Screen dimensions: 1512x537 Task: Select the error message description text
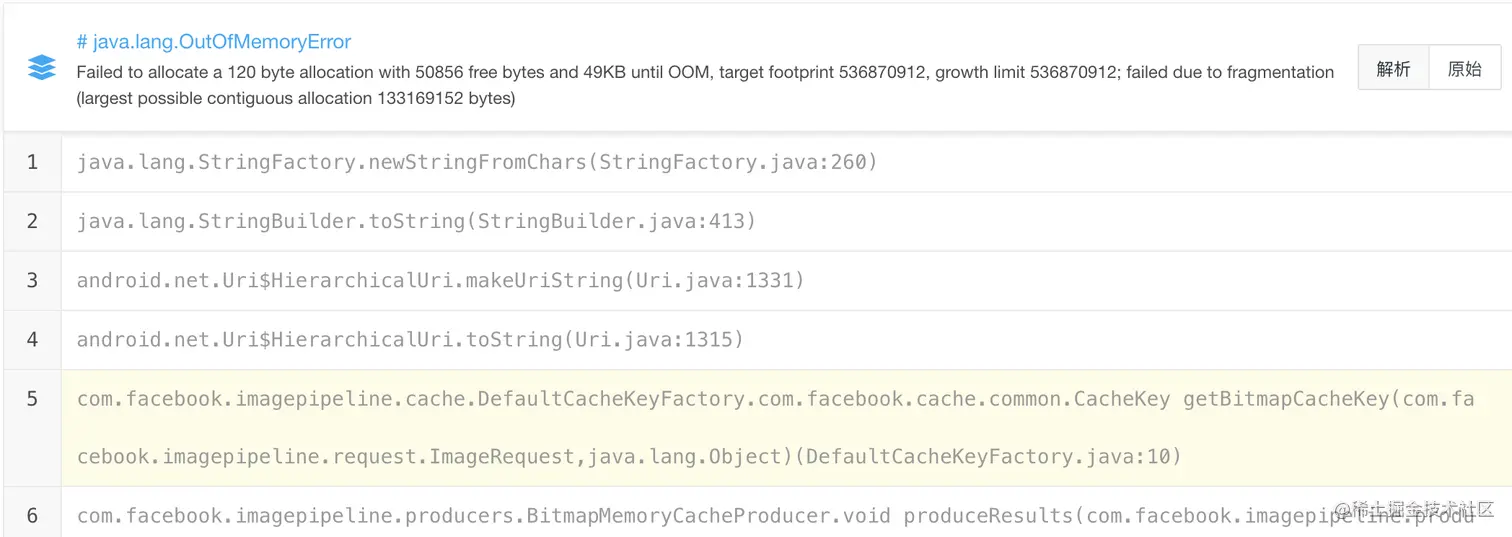click(705, 85)
